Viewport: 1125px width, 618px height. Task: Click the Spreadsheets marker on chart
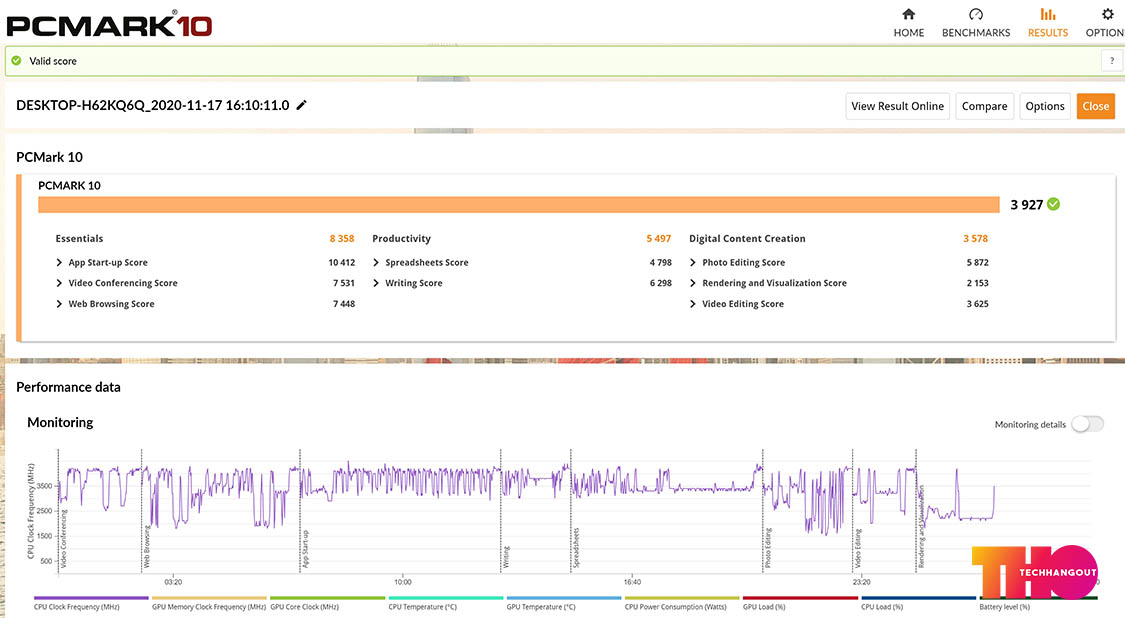(x=575, y=548)
